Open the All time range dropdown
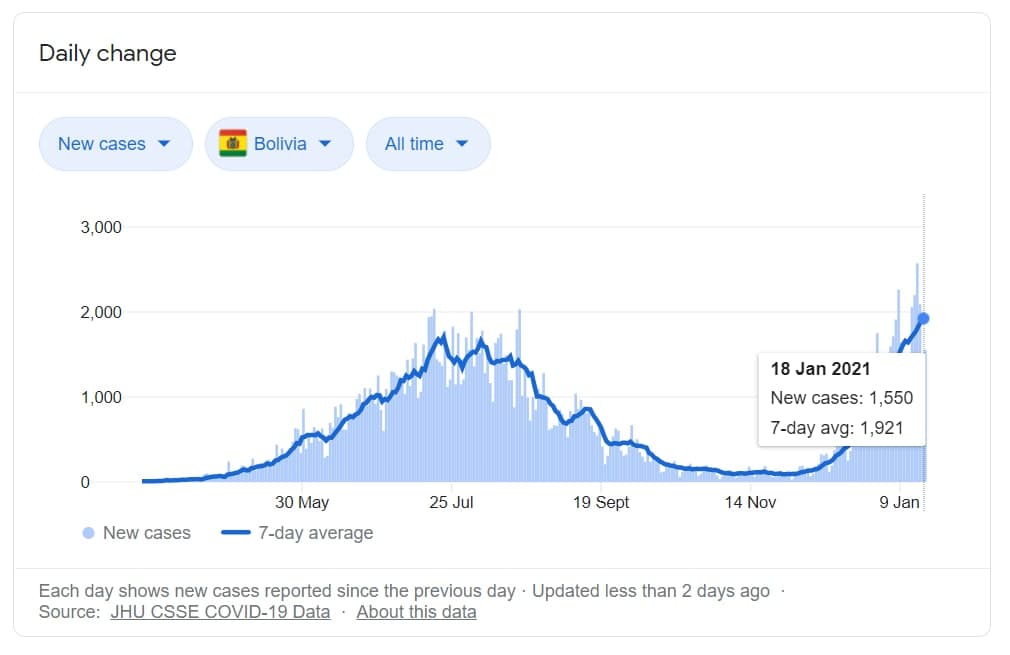 click(427, 144)
